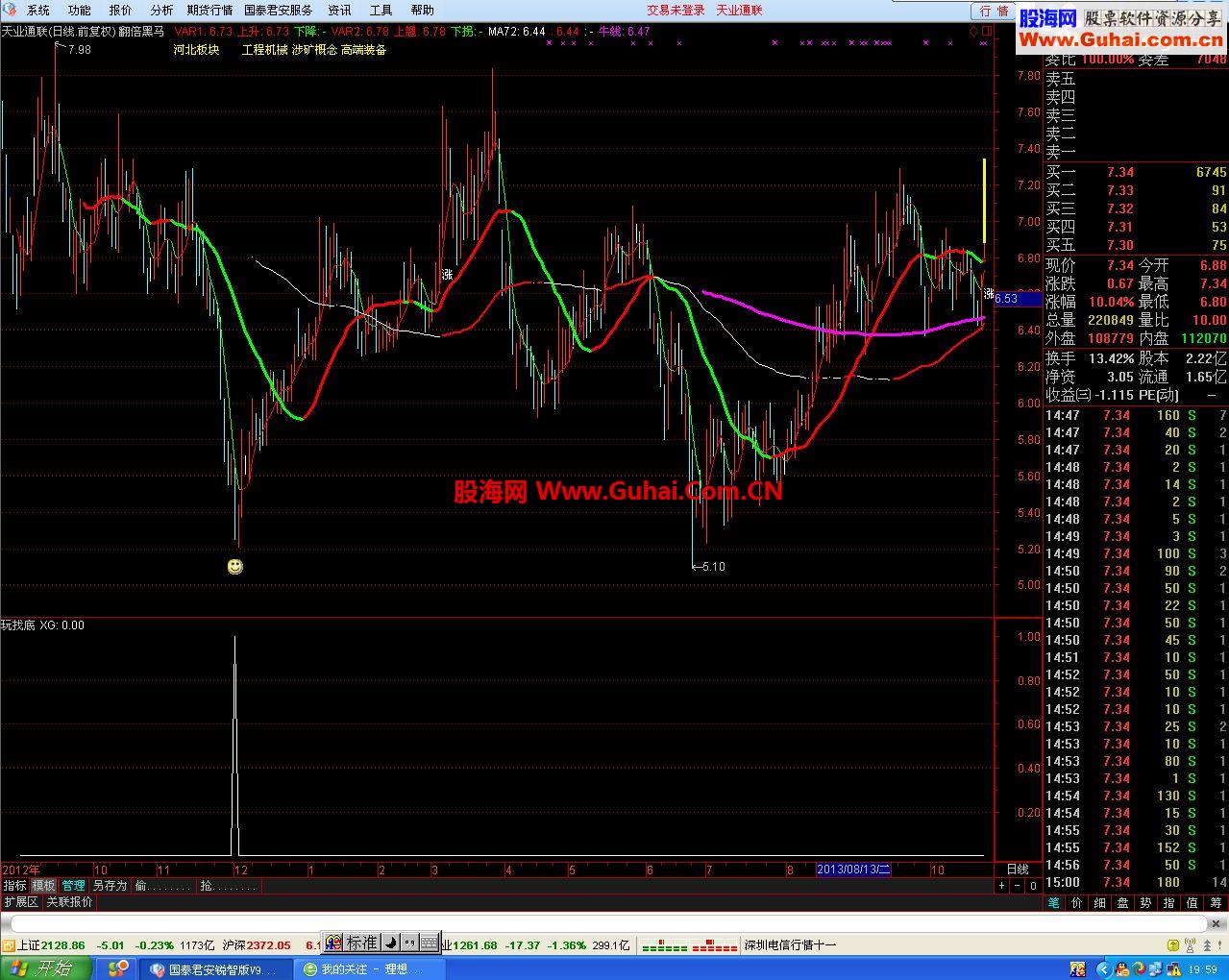Click the 涨 marker near the right price axis

pos(988,295)
